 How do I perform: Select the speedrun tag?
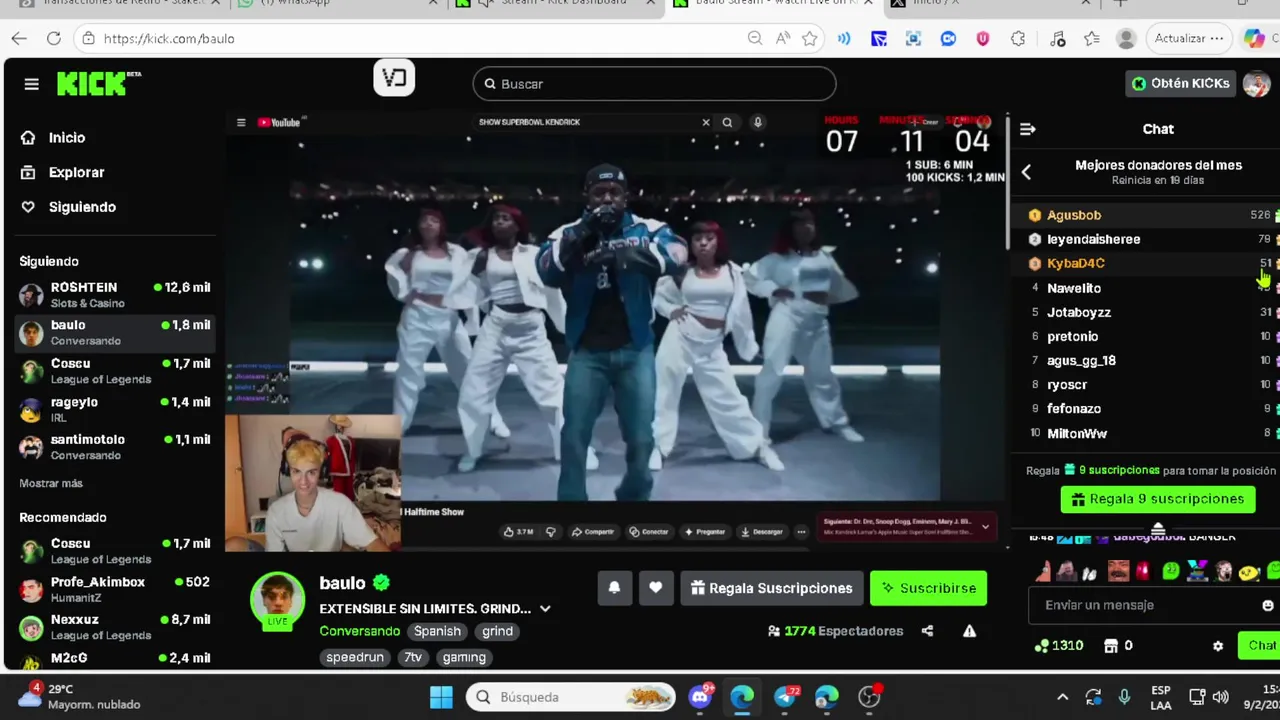pyautogui.click(x=355, y=657)
